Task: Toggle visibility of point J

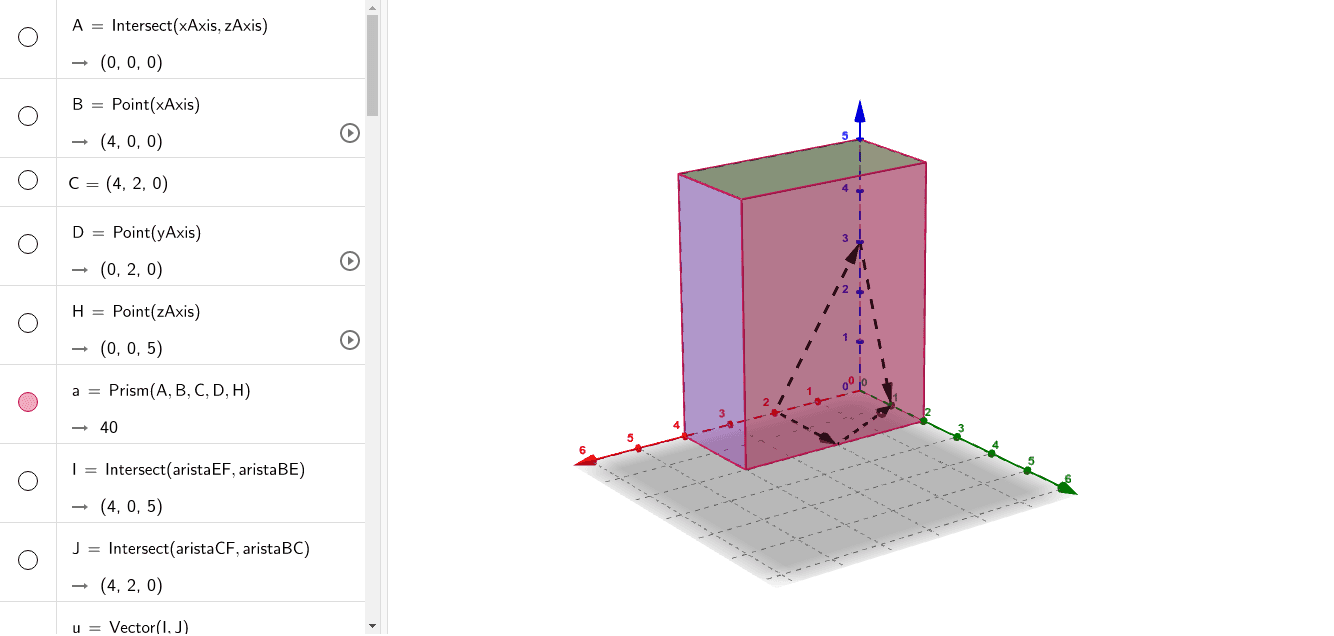Action: (x=28, y=560)
